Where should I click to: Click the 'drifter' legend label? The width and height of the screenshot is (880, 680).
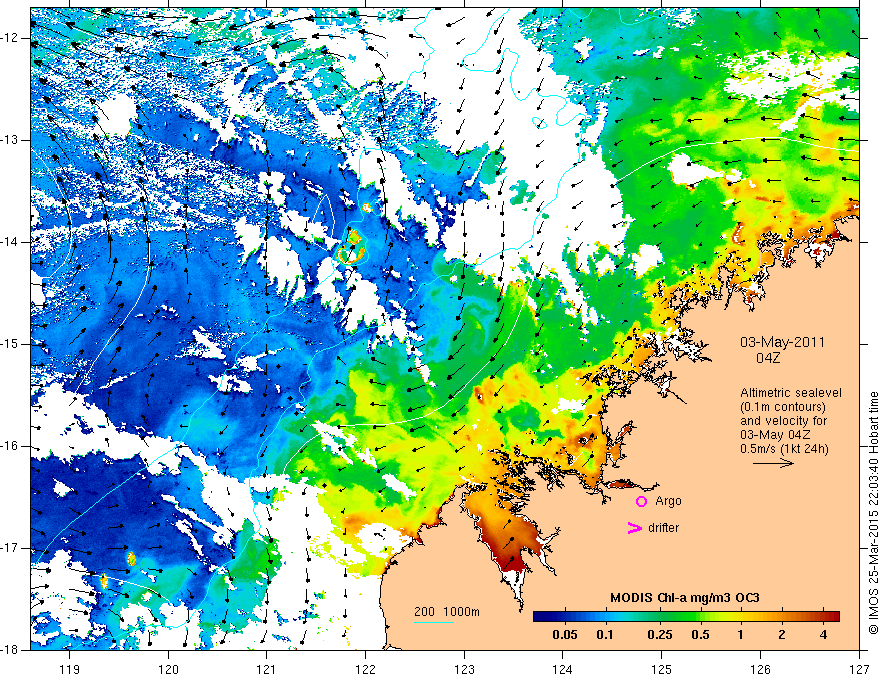click(663, 528)
